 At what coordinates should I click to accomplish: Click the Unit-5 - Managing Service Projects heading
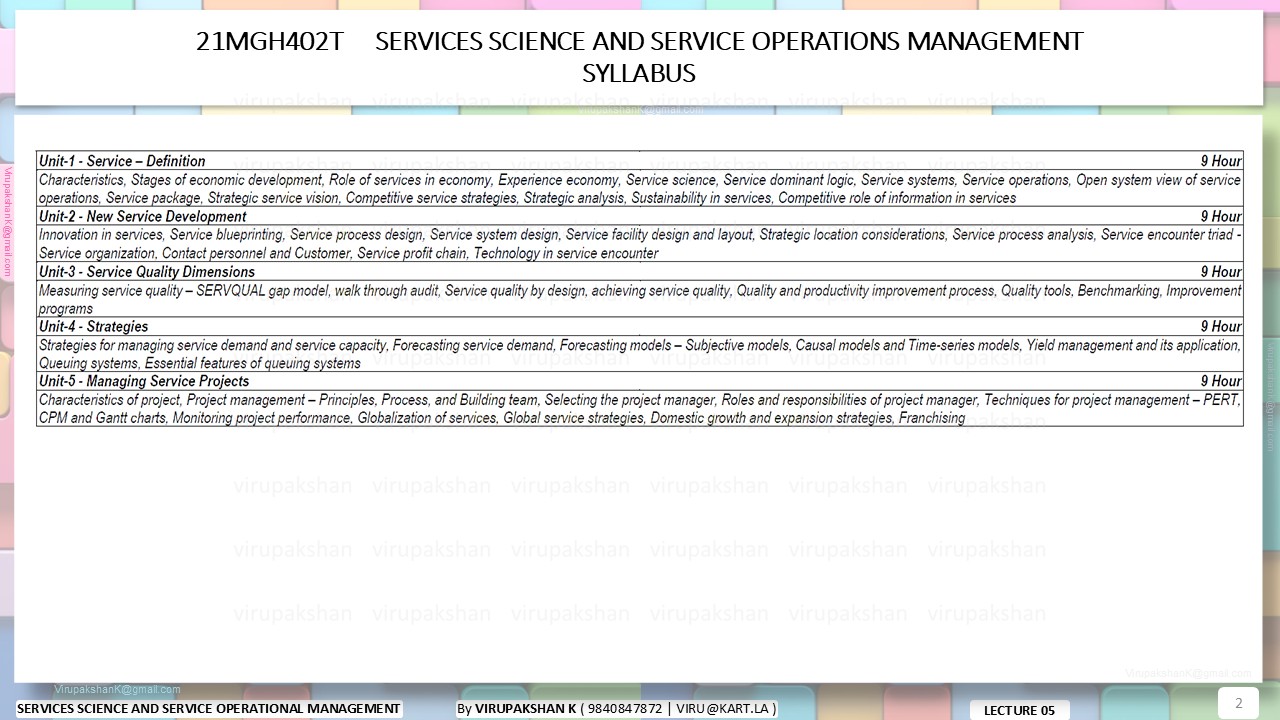tap(144, 381)
